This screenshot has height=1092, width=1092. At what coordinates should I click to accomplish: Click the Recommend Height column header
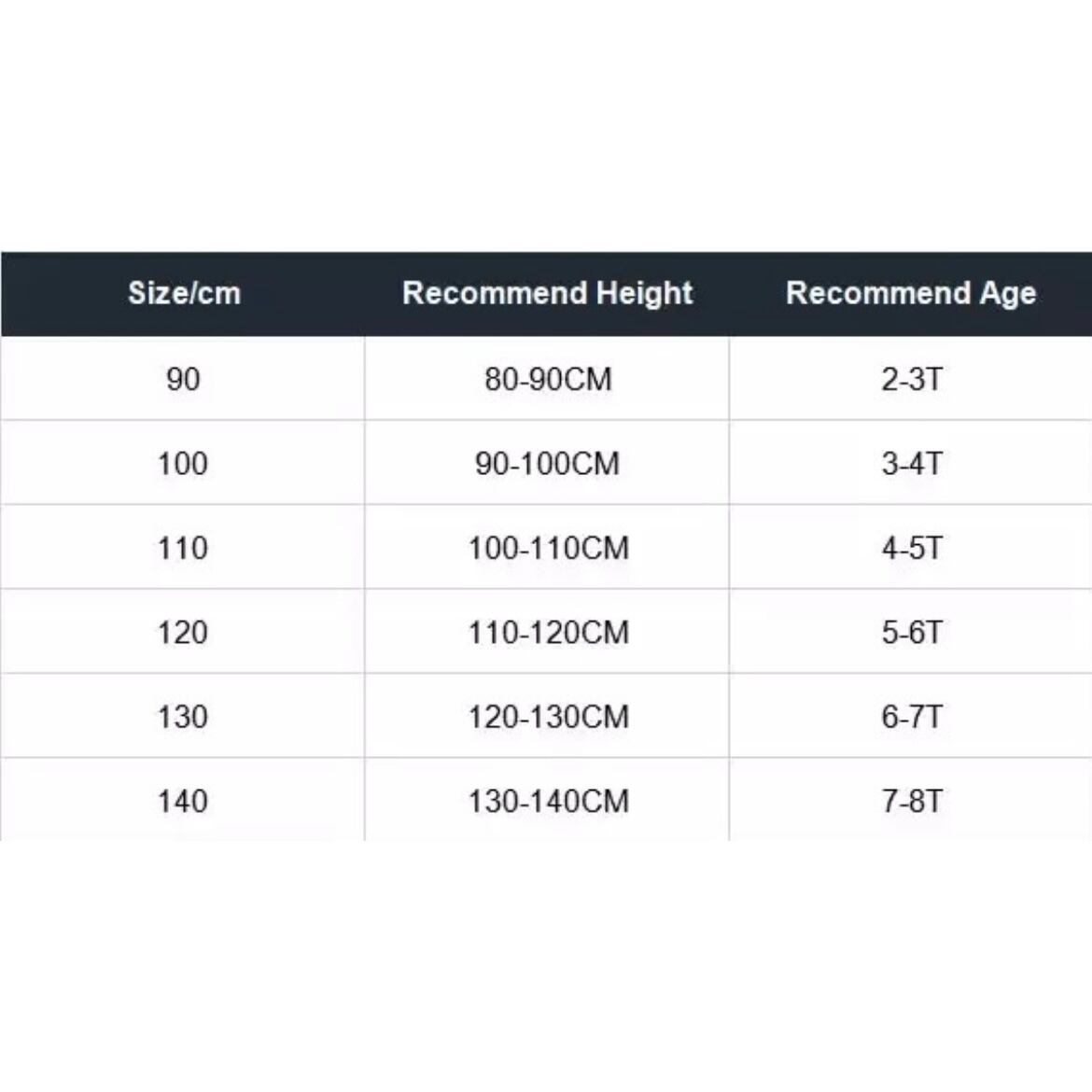click(x=547, y=293)
